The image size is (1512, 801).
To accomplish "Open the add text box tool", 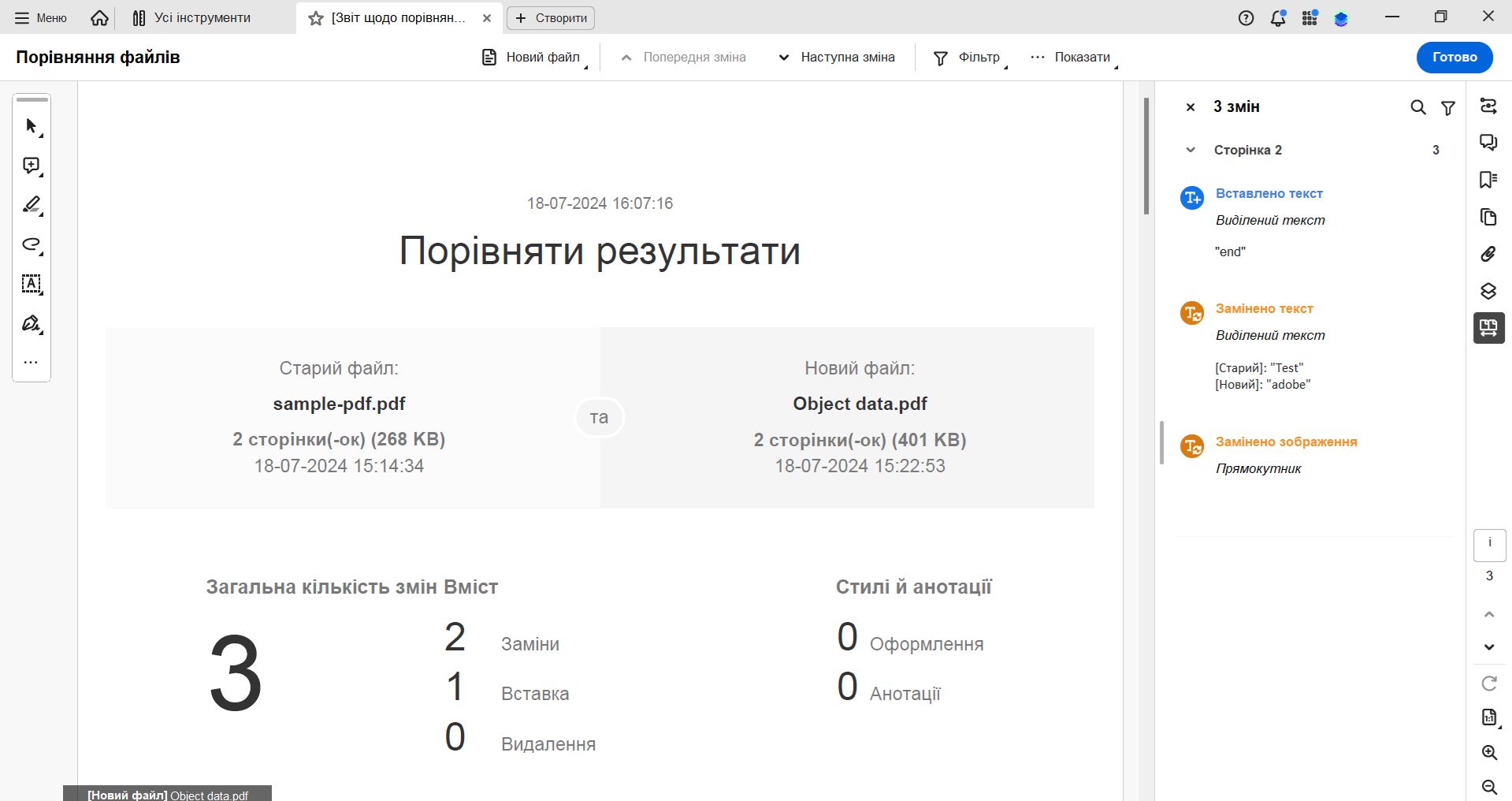I will pos(32,285).
